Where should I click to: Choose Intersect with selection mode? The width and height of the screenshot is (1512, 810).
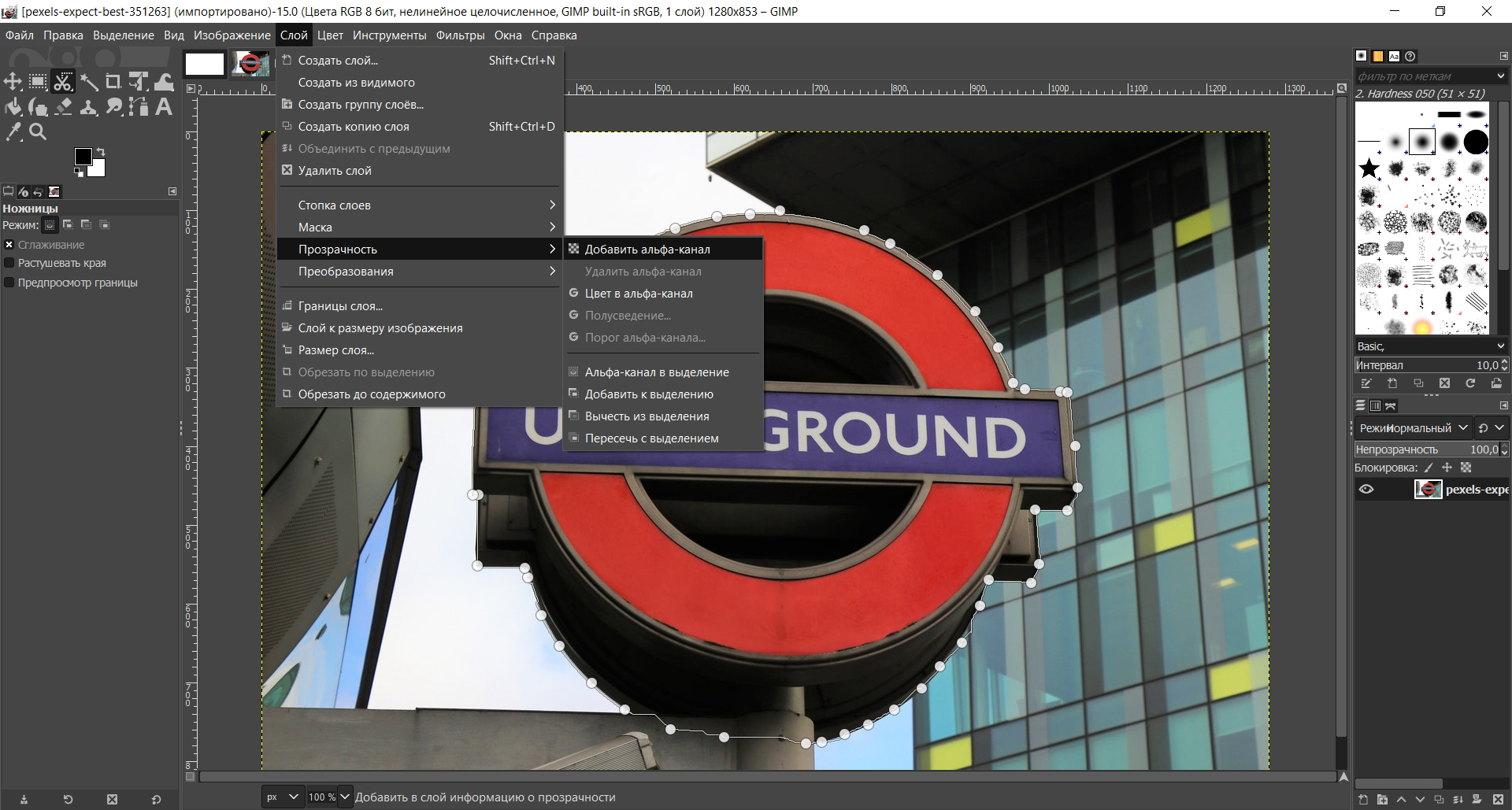coord(104,225)
